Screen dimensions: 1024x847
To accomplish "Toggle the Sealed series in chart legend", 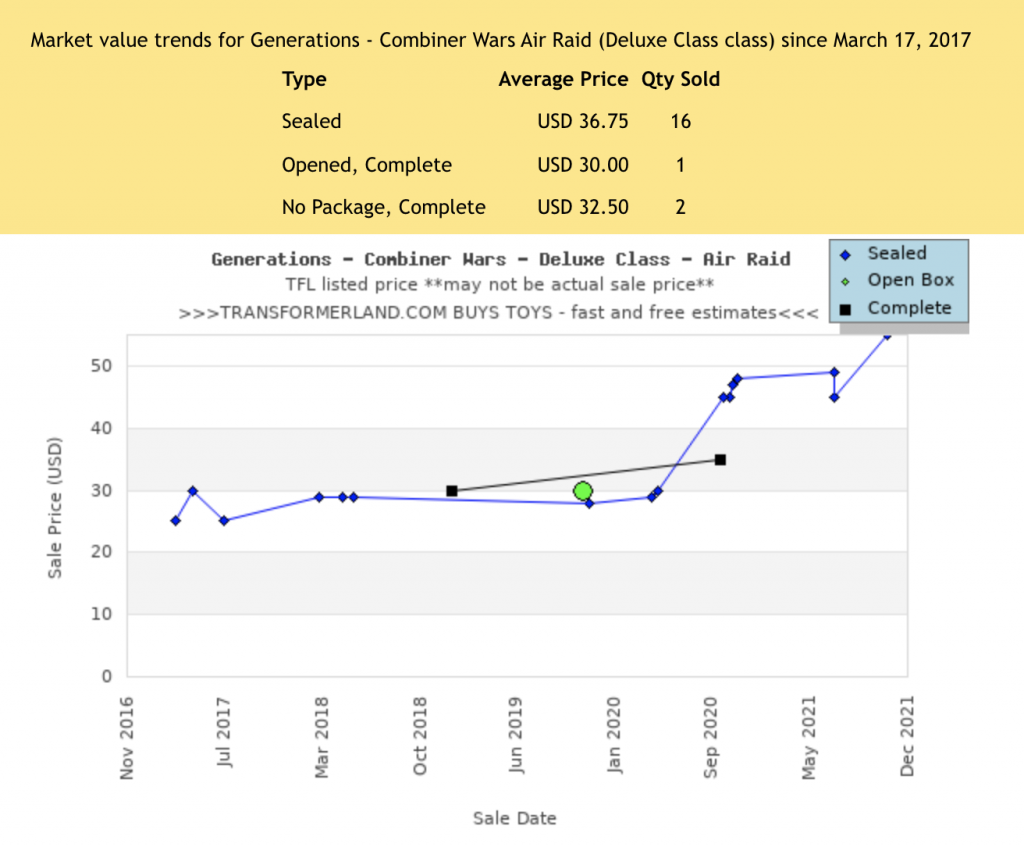I will pyautogui.click(x=885, y=253).
